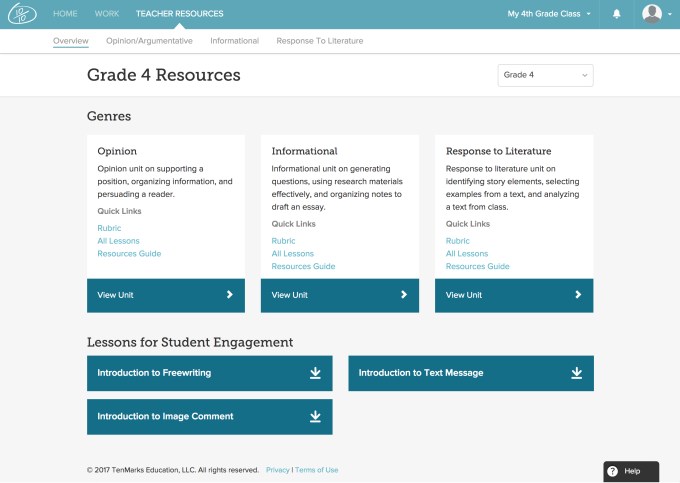Expand the Grade 4 dropdown
The width and height of the screenshot is (680, 483).
tap(545, 75)
